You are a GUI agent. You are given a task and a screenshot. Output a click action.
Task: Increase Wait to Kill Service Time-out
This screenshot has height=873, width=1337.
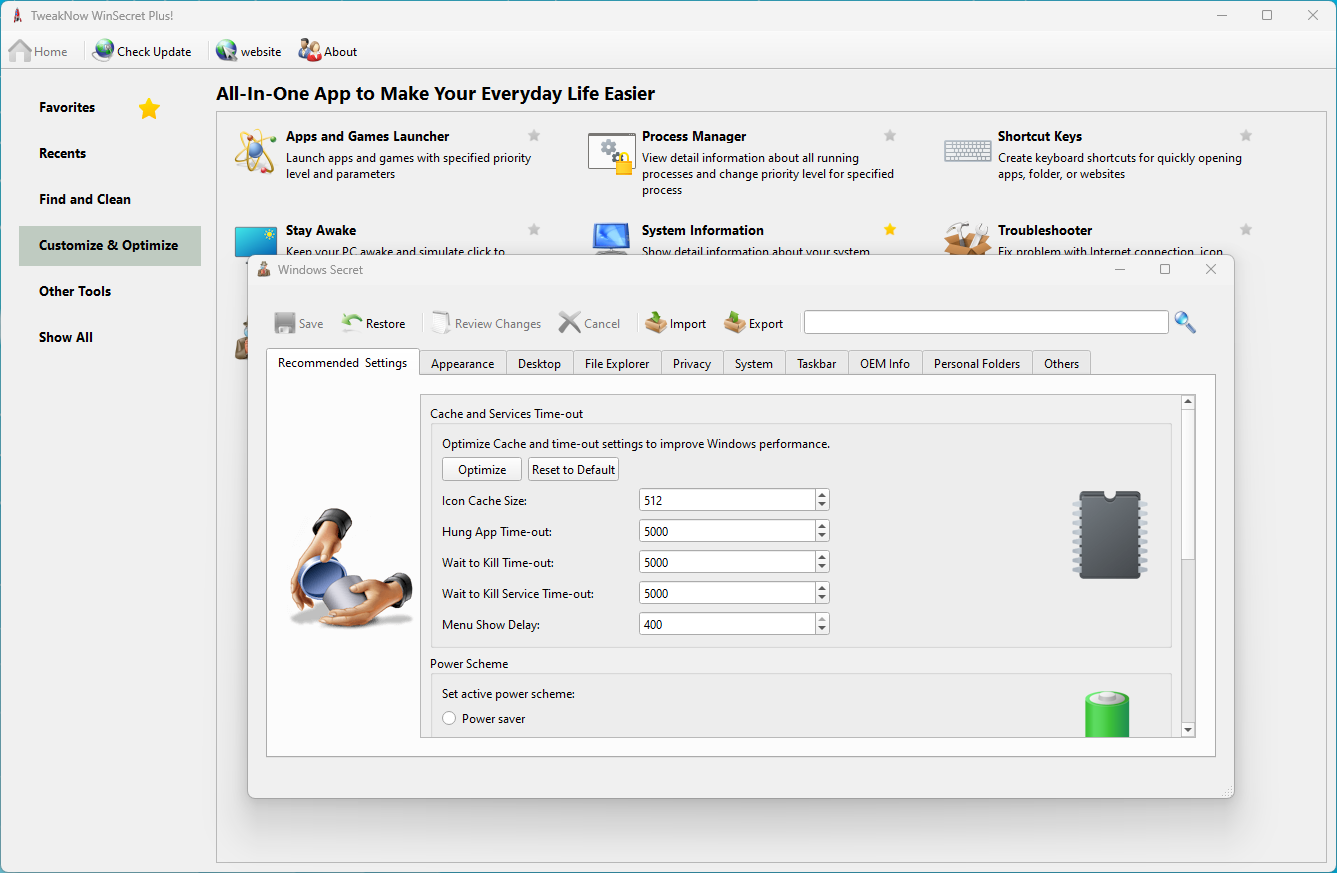click(822, 587)
